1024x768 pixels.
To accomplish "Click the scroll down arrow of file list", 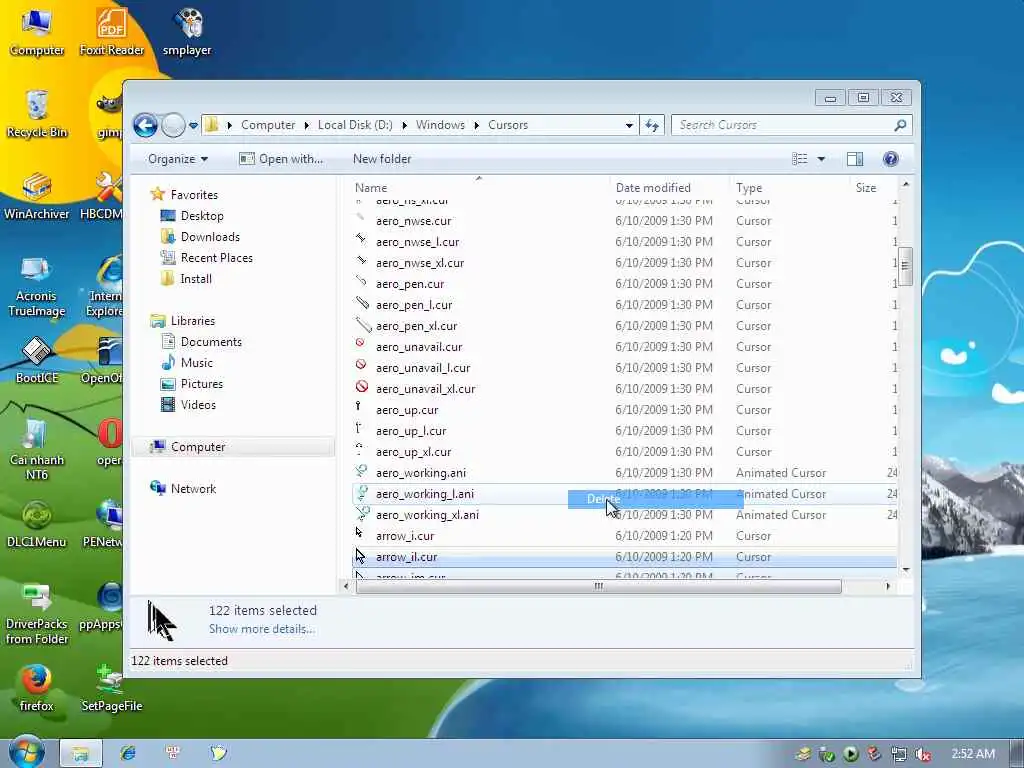I will pos(906,570).
